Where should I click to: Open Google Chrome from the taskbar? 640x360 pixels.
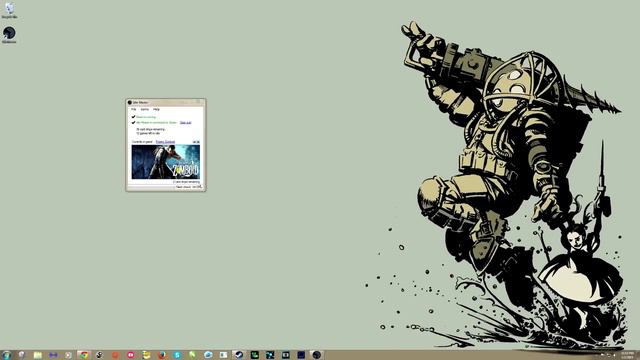pos(84,355)
